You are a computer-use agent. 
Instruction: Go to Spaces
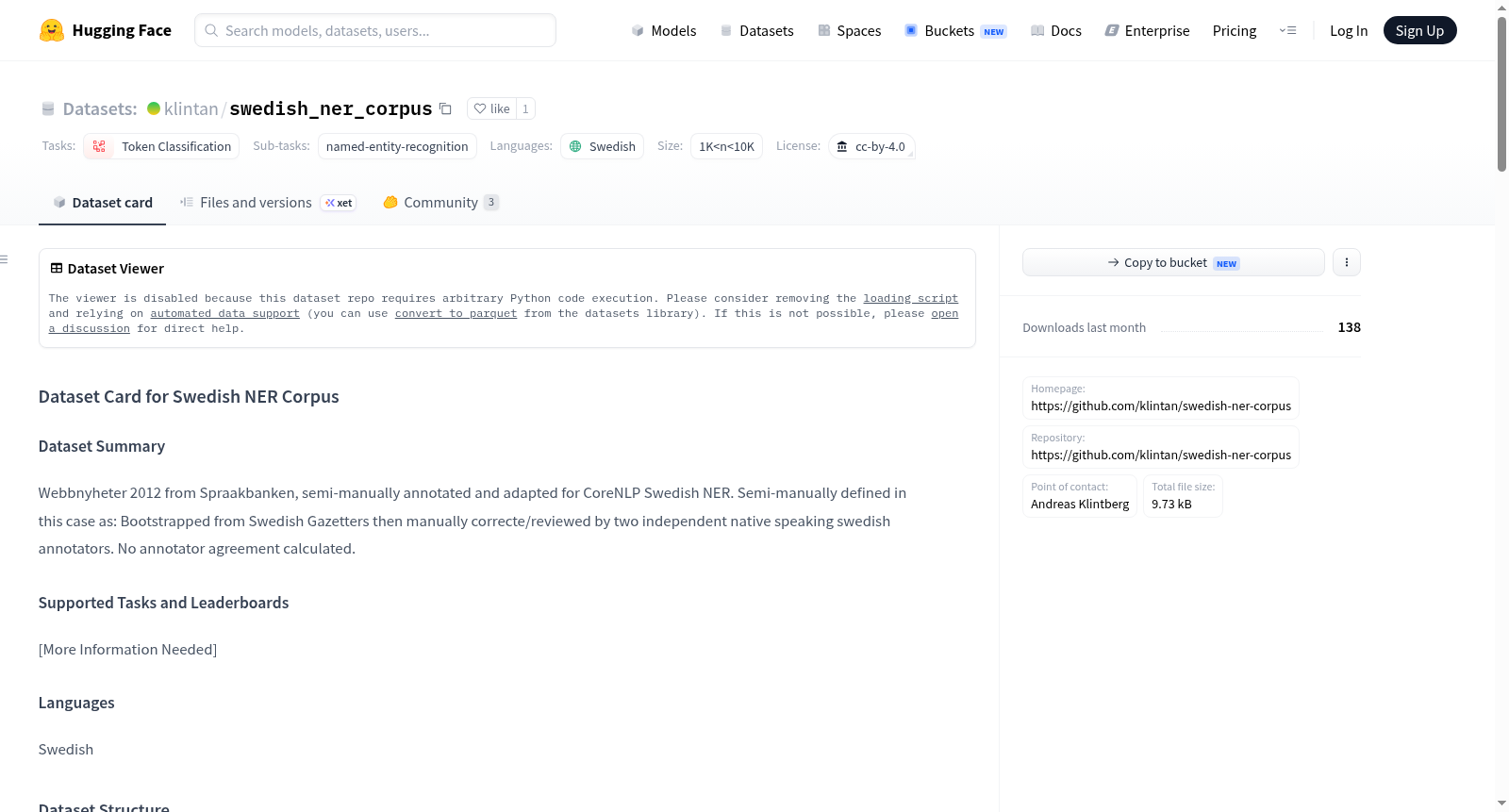tap(850, 30)
